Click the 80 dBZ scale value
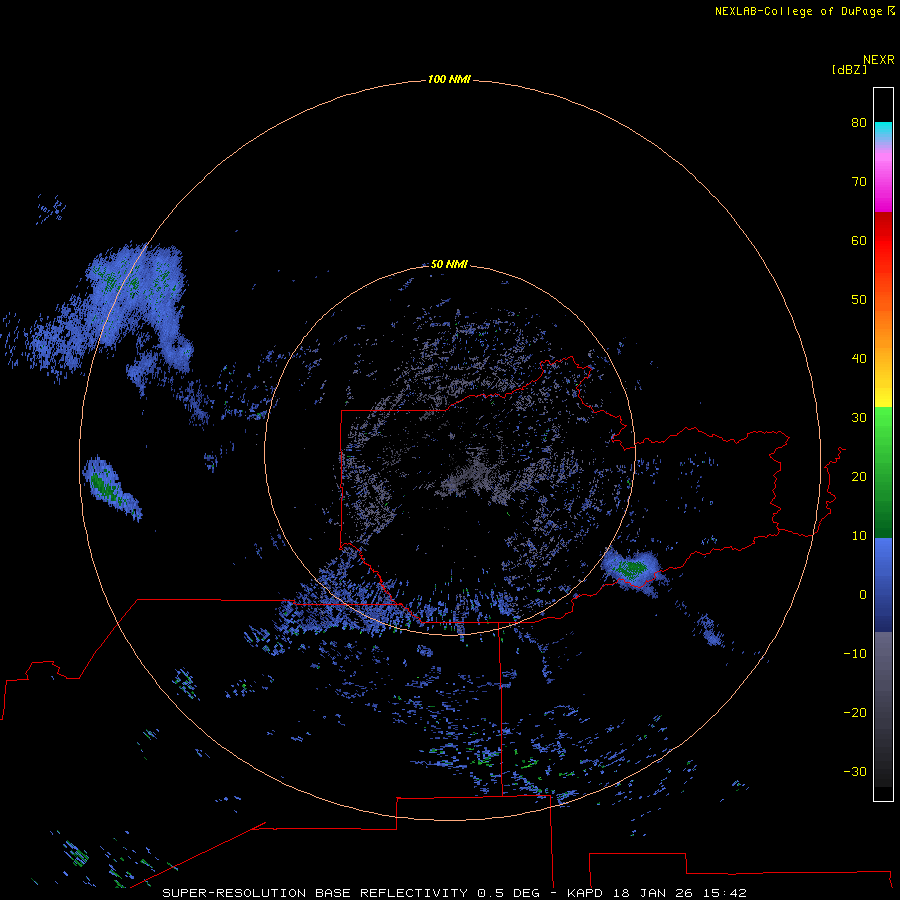This screenshot has width=900, height=900. (x=859, y=122)
